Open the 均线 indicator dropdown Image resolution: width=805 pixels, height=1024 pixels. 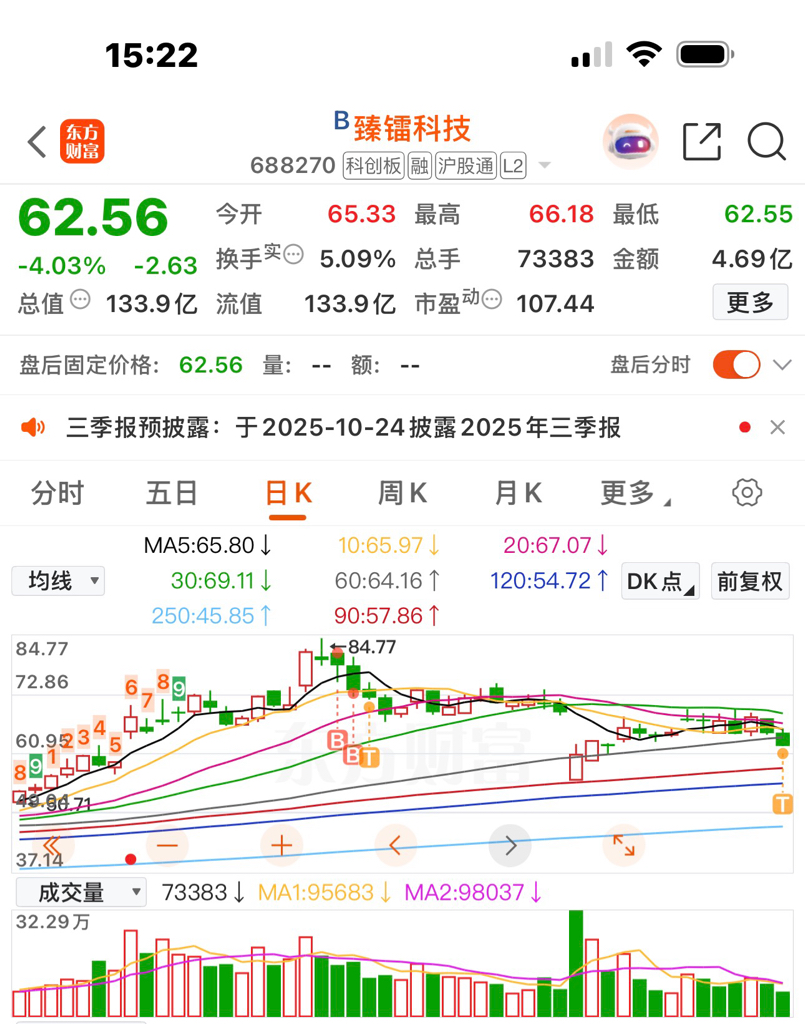click(x=58, y=581)
